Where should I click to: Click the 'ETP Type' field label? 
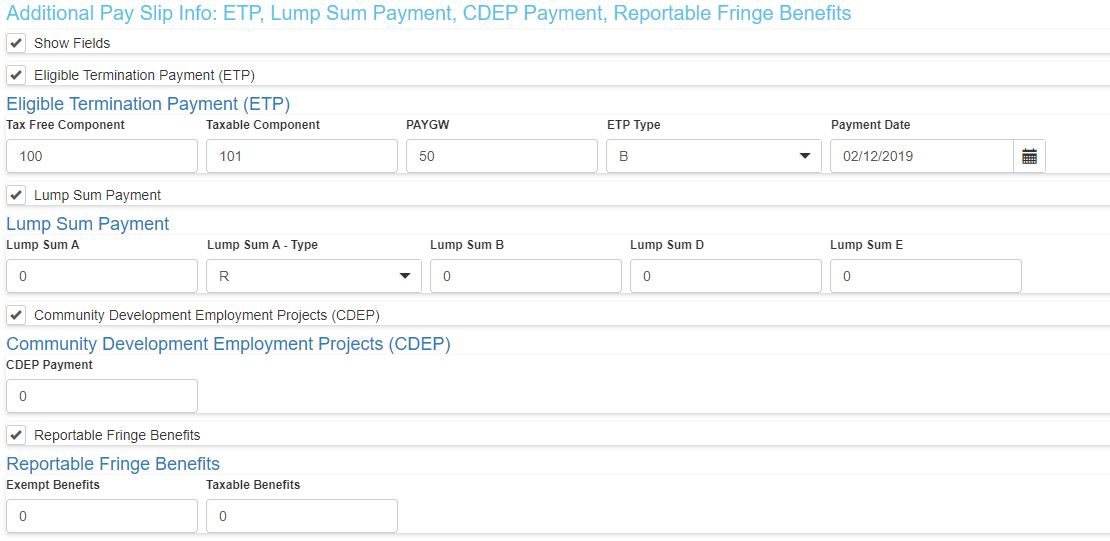tap(634, 125)
